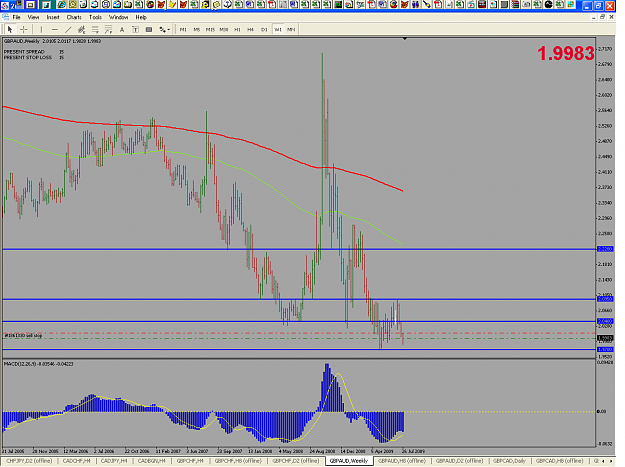
Task: Click the anchor icon in top bar
Action: pos(228,5)
